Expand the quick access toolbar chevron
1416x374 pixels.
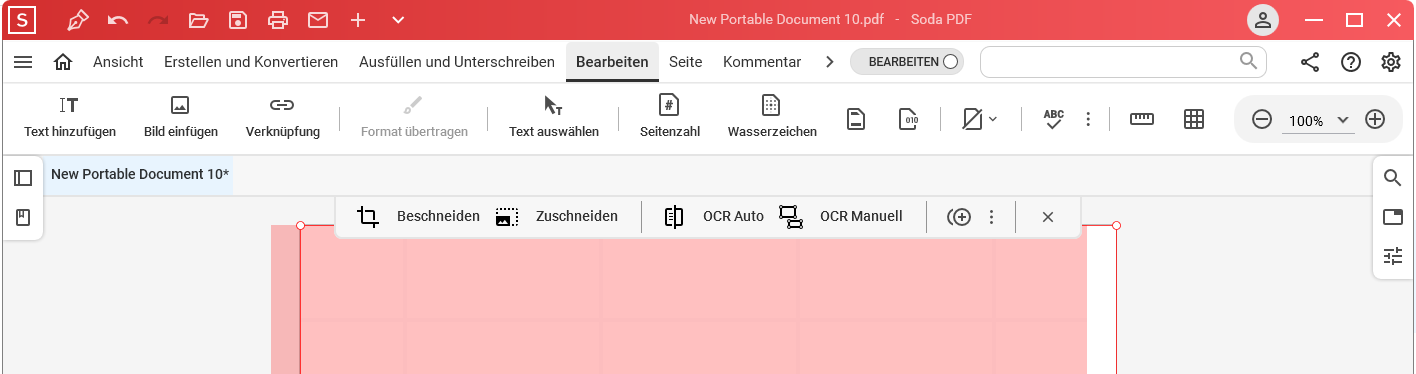coord(398,20)
